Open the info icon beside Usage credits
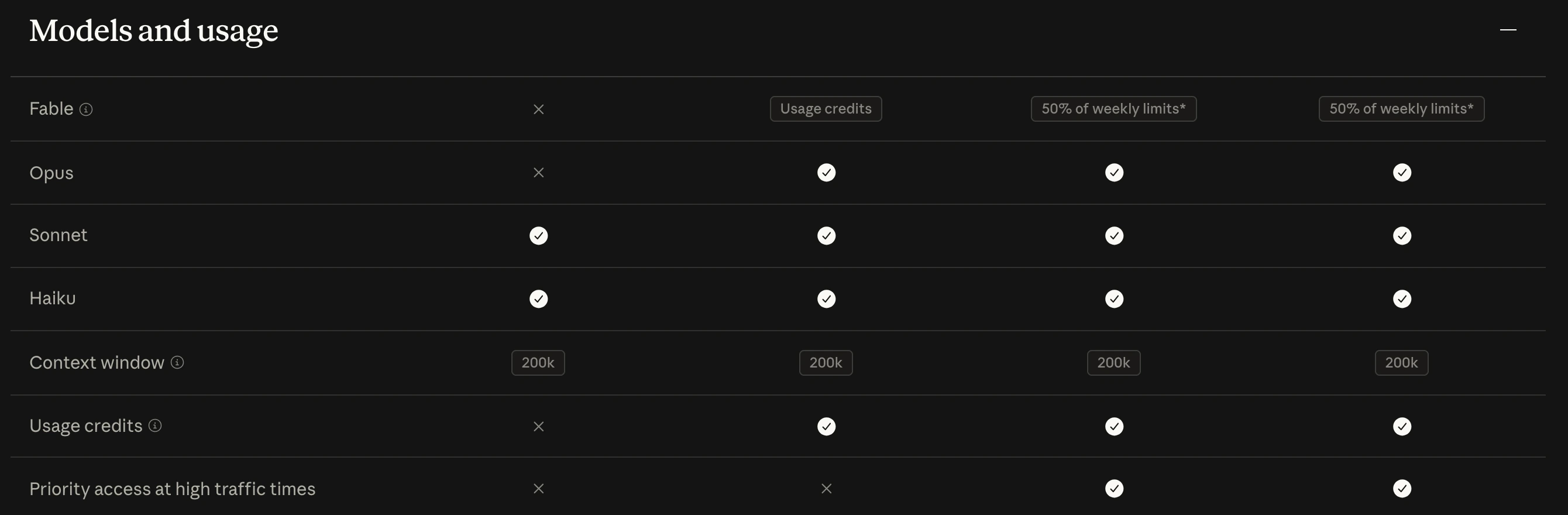This screenshot has height=515, width=1568. click(x=155, y=426)
